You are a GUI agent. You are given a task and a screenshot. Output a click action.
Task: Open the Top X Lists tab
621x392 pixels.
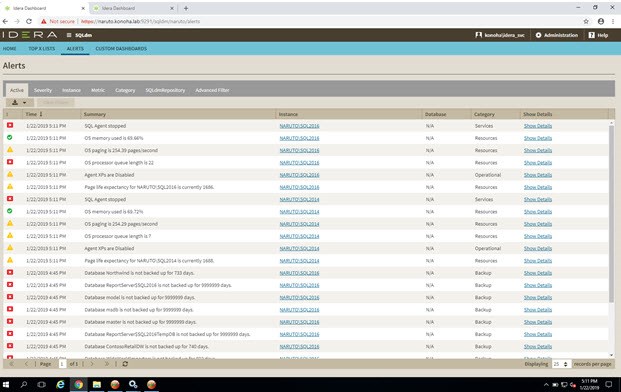(42, 48)
